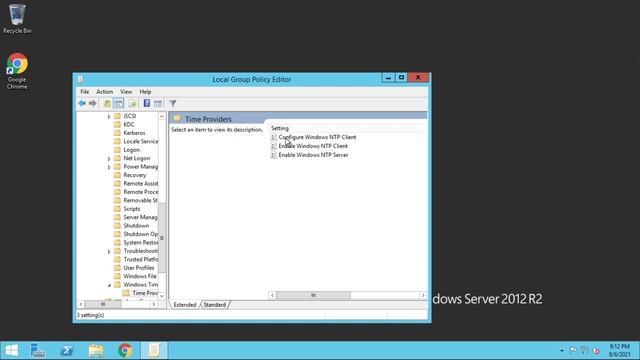Open Chrome from the taskbar
Image resolution: width=640 pixels, height=360 pixels.
coord(125,350)
